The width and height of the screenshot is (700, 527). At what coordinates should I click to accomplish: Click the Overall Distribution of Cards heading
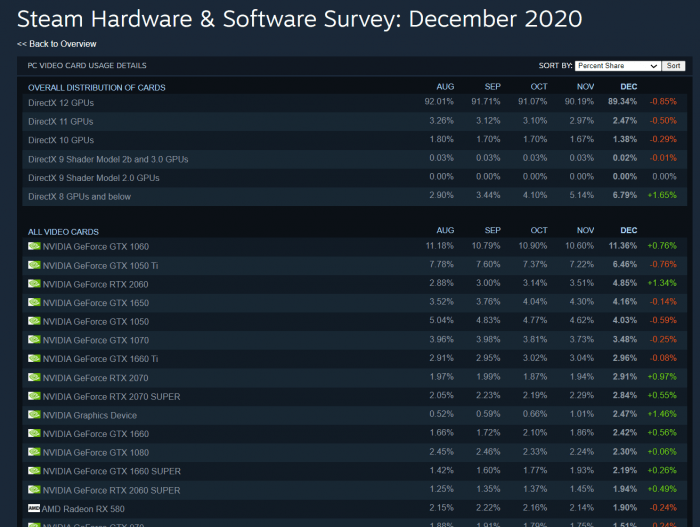tap(96, 88)
